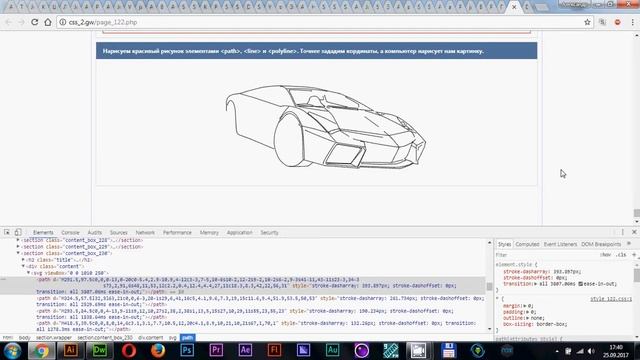Open DevTools customize menu (vertical dots)
The height and width of the screenshot is (360, 640).
622,232
